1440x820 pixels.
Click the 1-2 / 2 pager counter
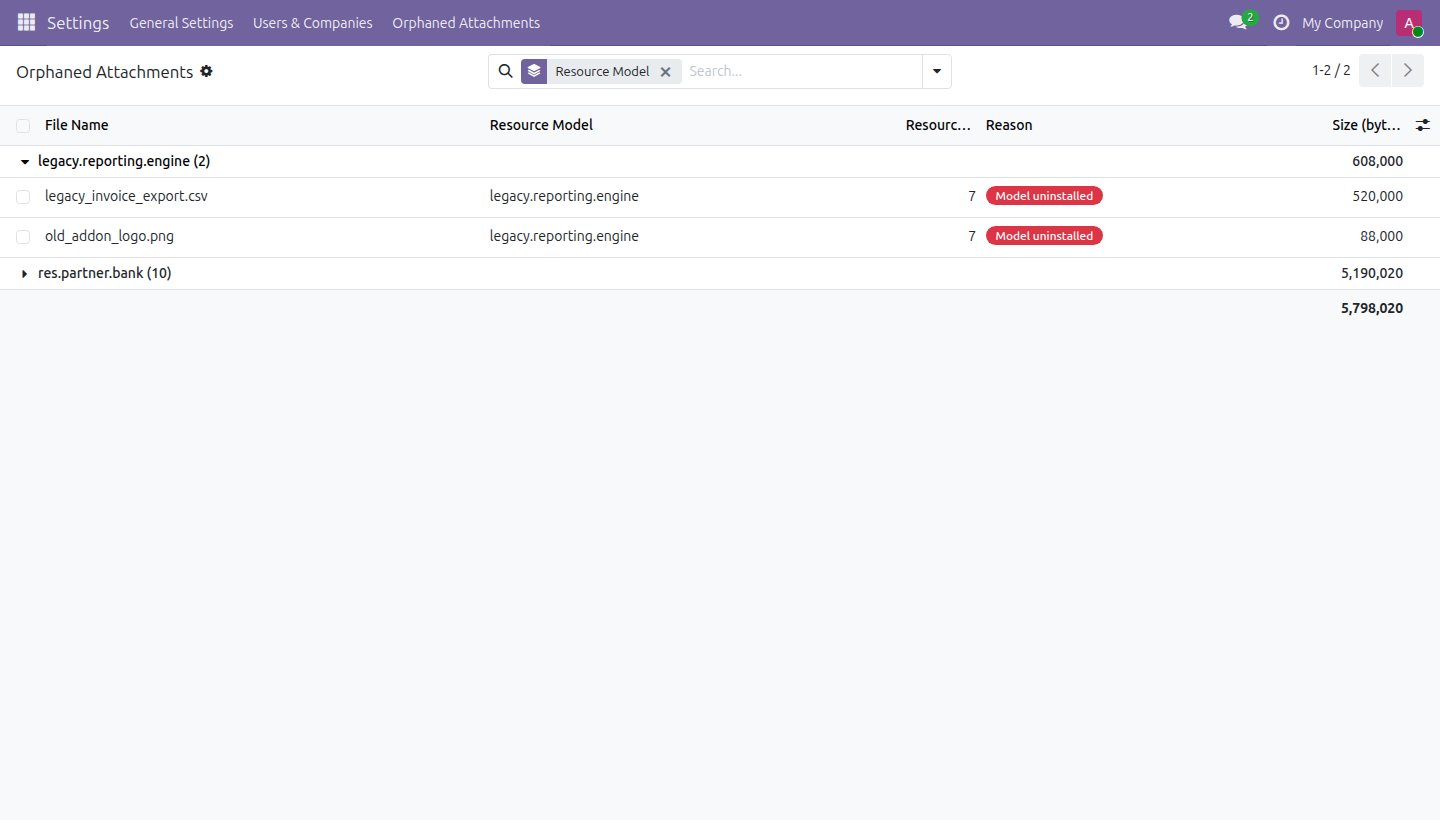1331,71
